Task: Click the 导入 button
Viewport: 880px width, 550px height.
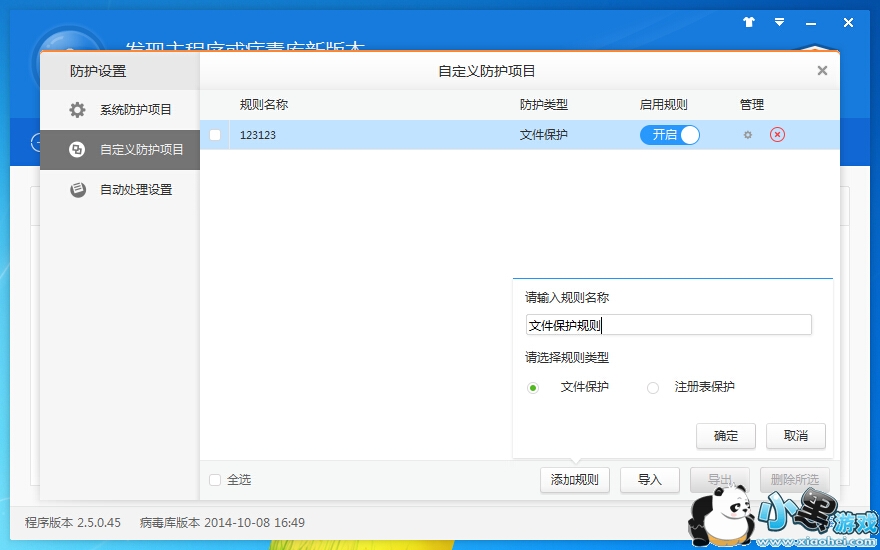Action: tap(650, 480)
